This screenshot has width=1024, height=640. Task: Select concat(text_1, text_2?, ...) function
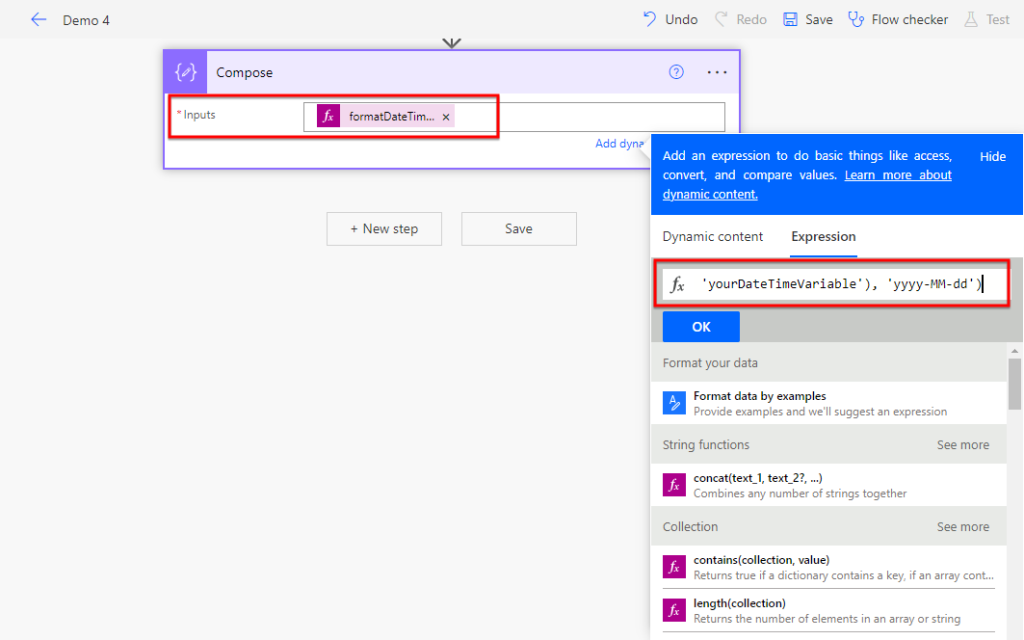click(829, 485)
